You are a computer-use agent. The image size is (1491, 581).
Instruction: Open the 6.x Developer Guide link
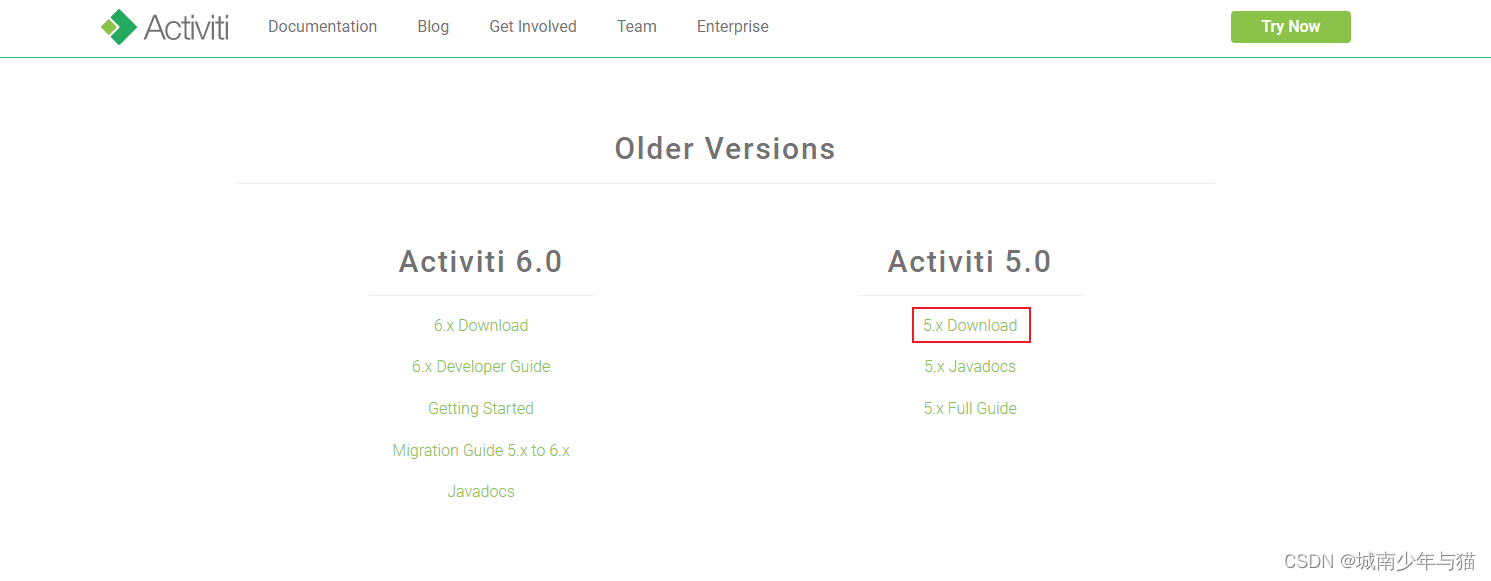tap(481, 367)
